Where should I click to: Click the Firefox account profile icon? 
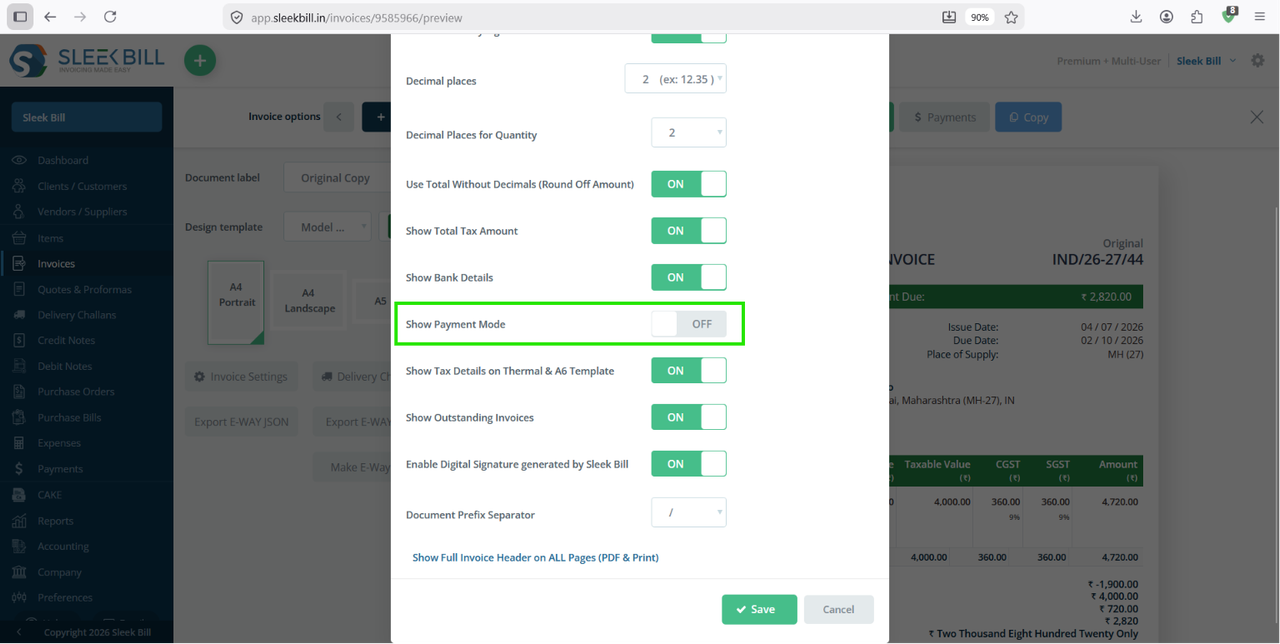(x=1166, y=17)
